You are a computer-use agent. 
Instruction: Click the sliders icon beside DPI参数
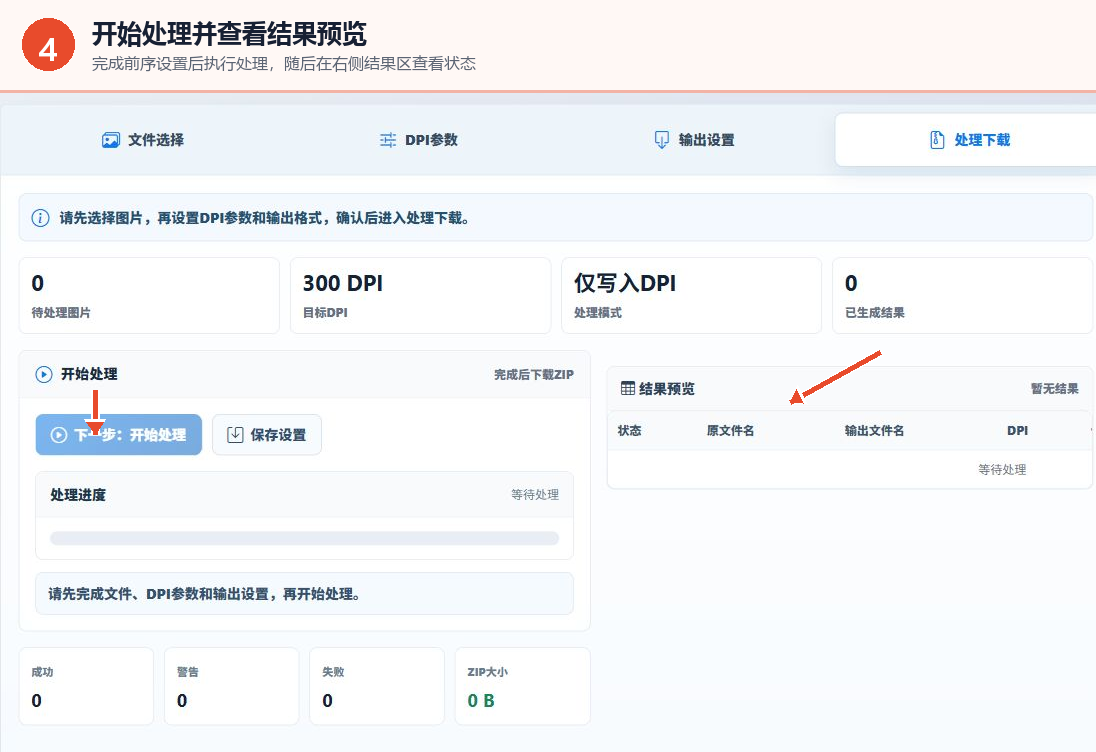pos(387,140)
